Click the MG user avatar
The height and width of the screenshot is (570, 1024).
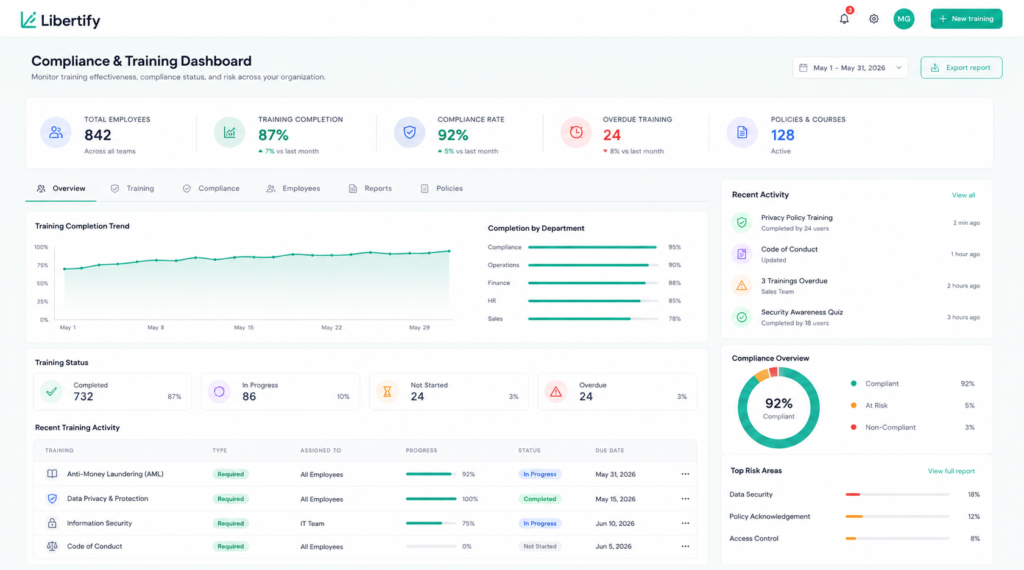pyautogui.click(x=904, y=19)
